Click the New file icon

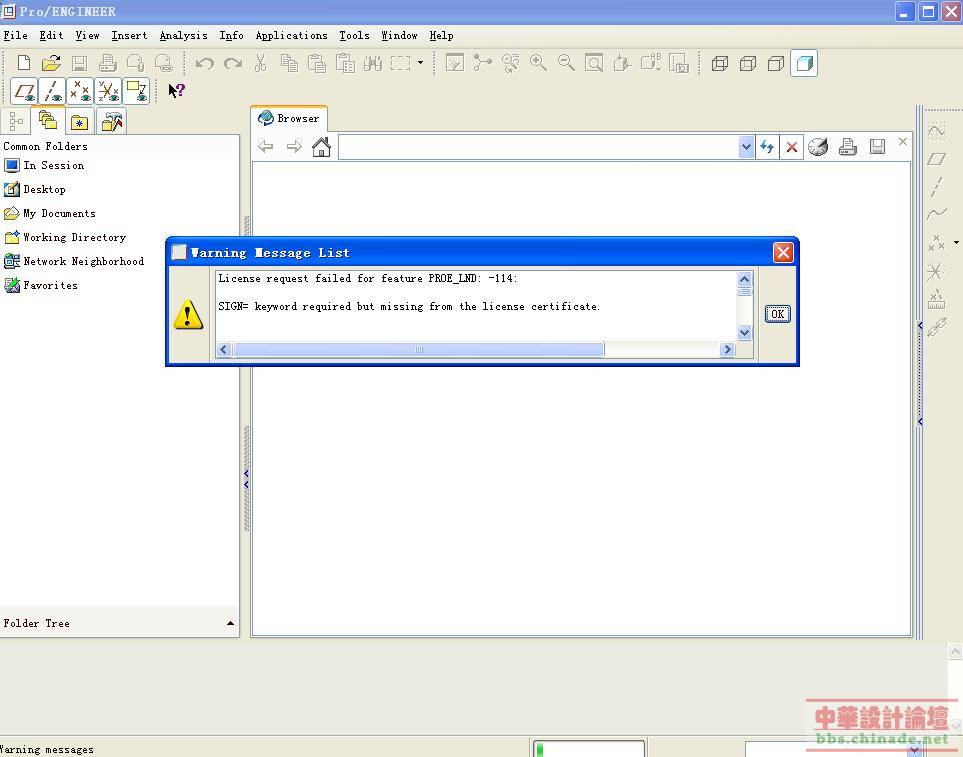[x=24, y=63]
